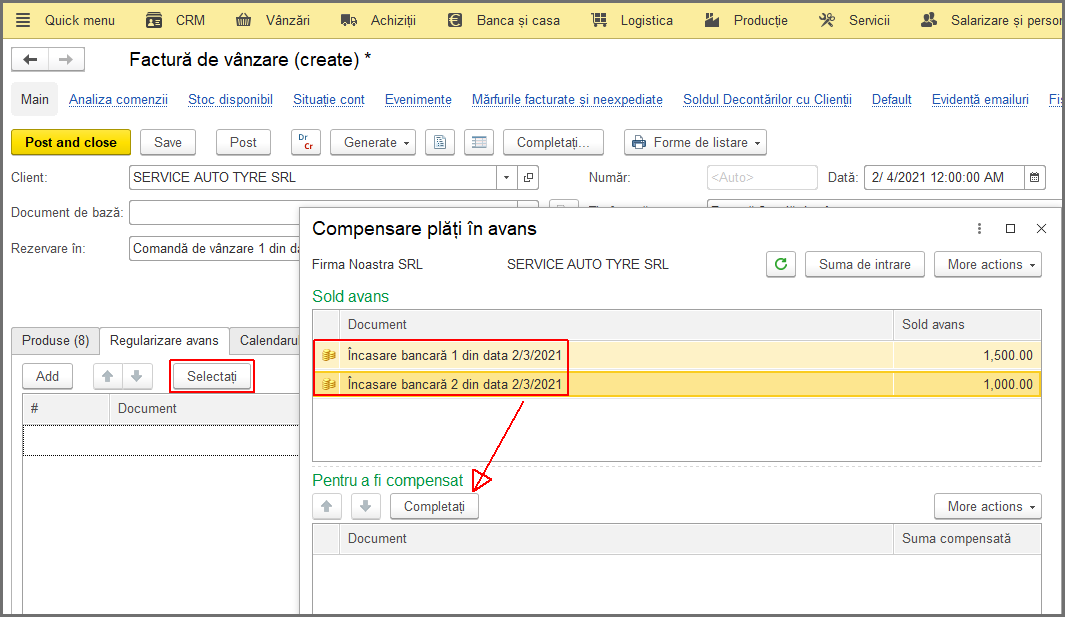Click the table list icon in toolbar

(x=479, y=142)
